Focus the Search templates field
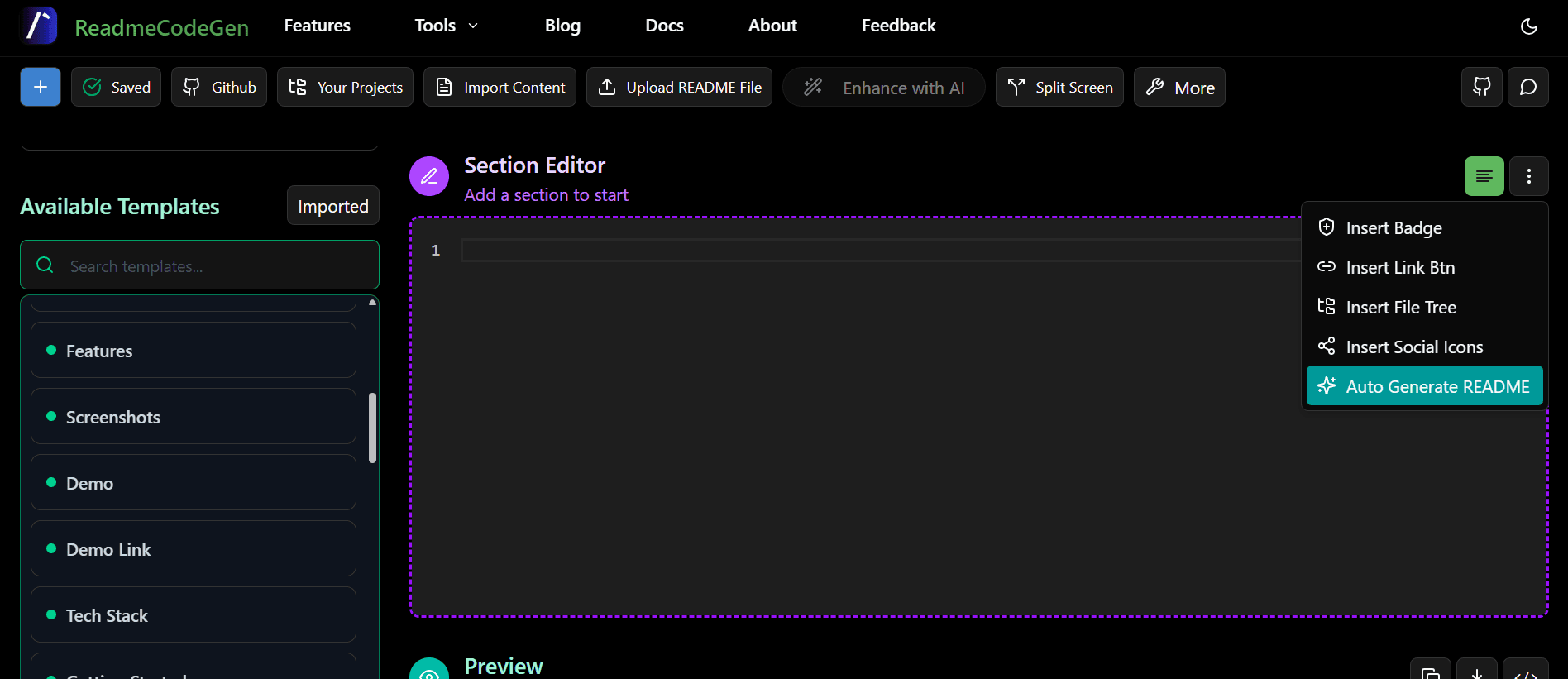 tap(199, 265)
